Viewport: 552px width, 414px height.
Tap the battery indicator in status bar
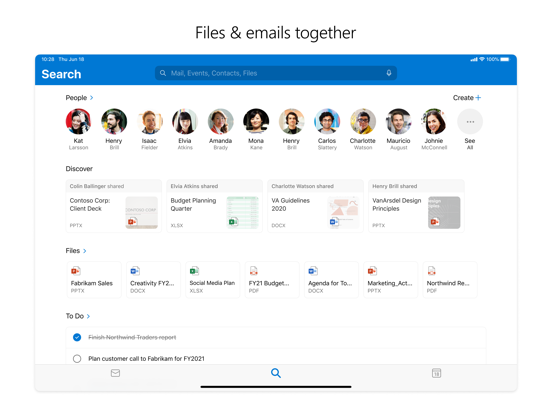[505, 59]
